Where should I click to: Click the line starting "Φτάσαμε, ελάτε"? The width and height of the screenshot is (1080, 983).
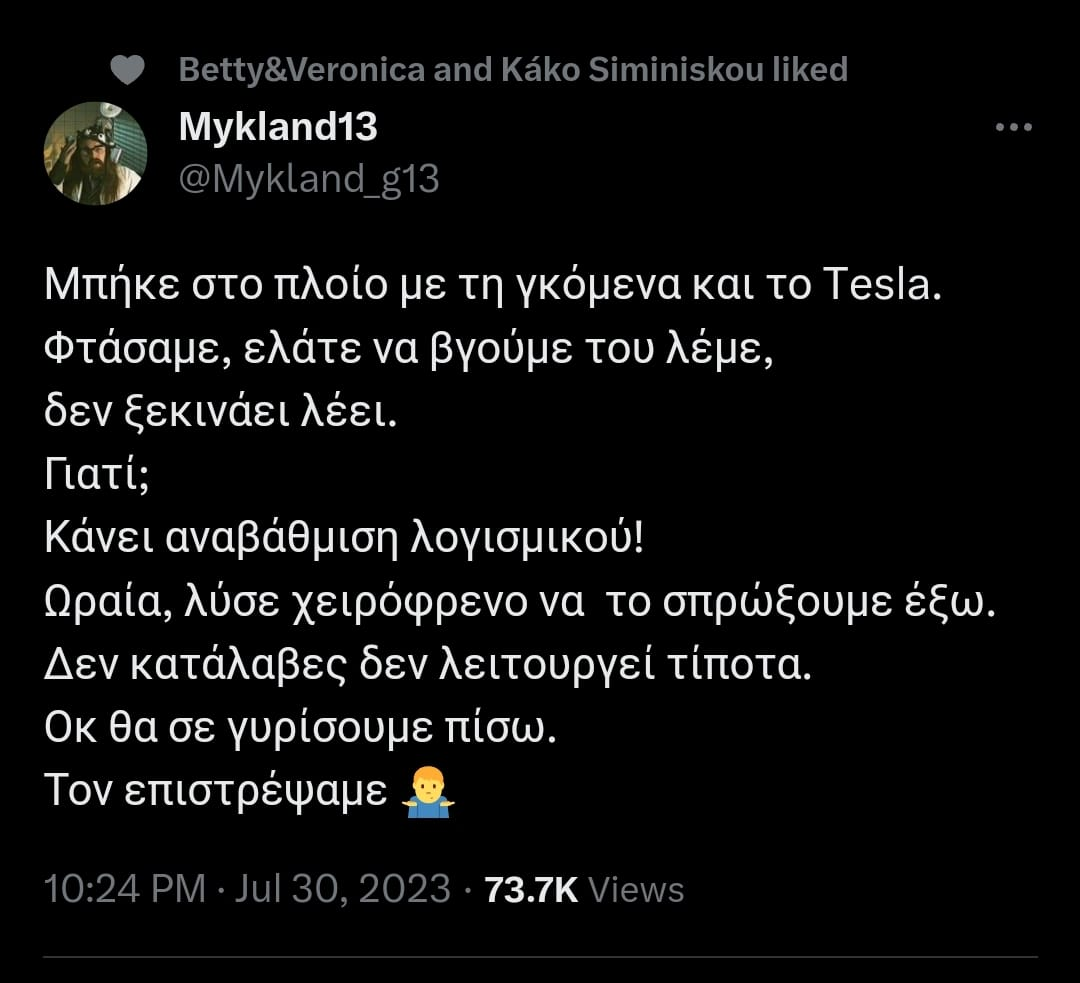409,353
